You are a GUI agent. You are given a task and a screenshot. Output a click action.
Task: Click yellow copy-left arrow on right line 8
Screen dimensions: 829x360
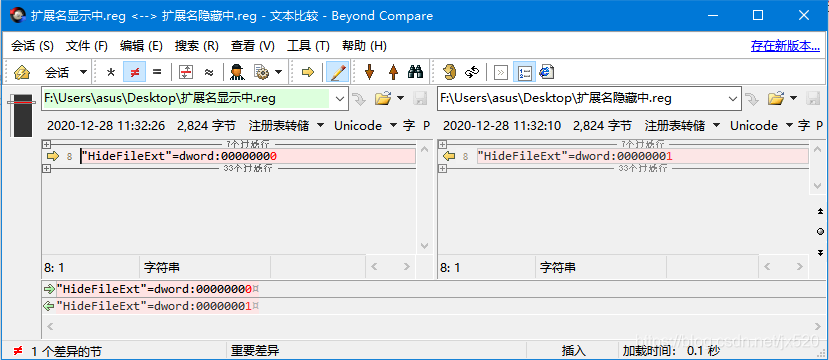449,156
